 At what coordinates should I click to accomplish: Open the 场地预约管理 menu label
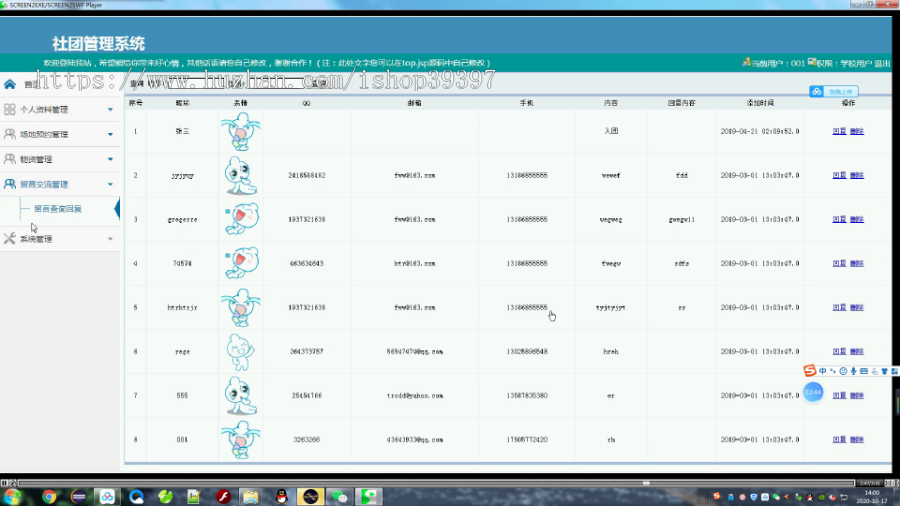(44, 134)
